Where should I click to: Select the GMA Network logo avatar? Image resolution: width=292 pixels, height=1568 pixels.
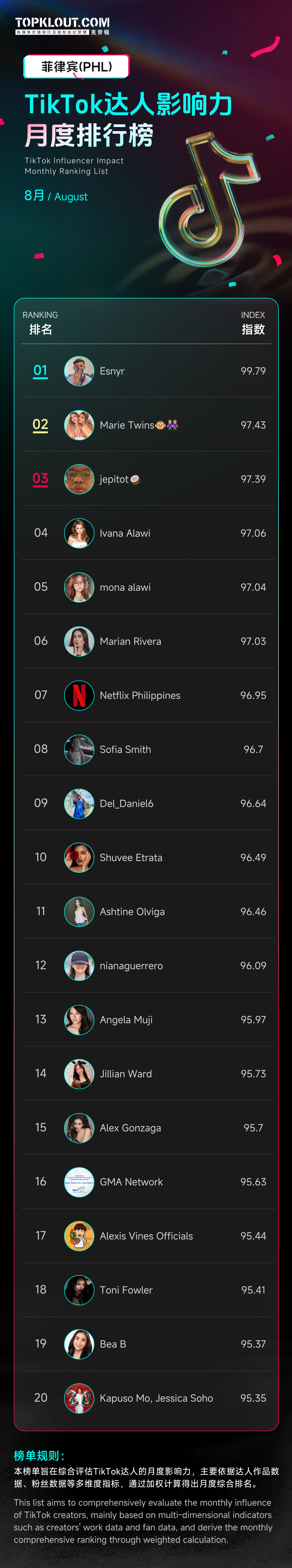[x=79, y=1181]
